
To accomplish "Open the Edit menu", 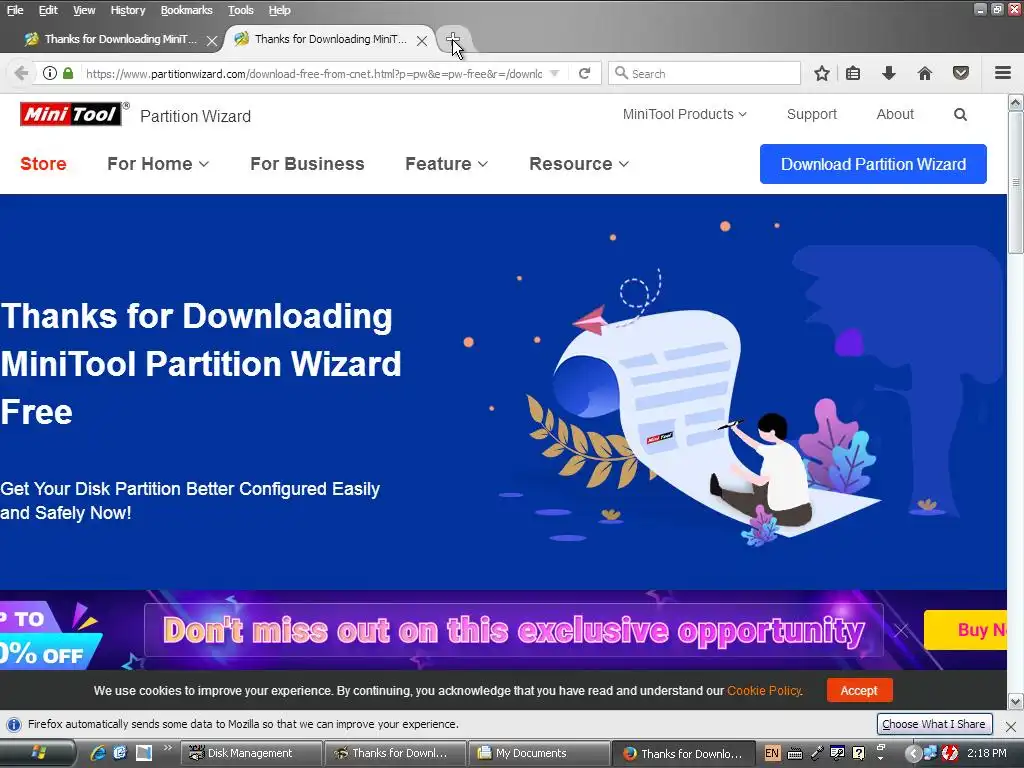I will point(48,10).
